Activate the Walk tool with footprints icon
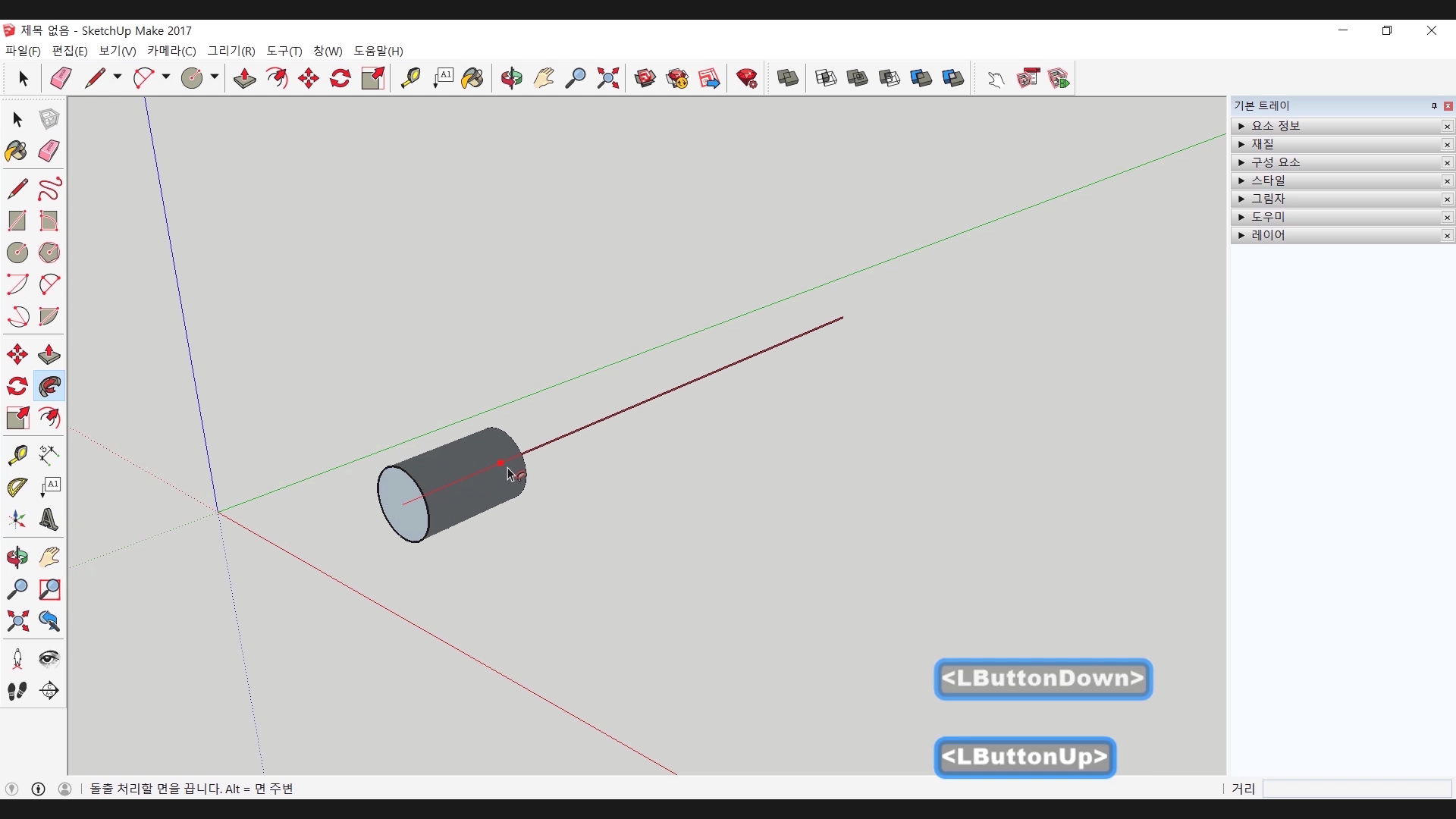The image size is (1456, 819). coord(17,691)
